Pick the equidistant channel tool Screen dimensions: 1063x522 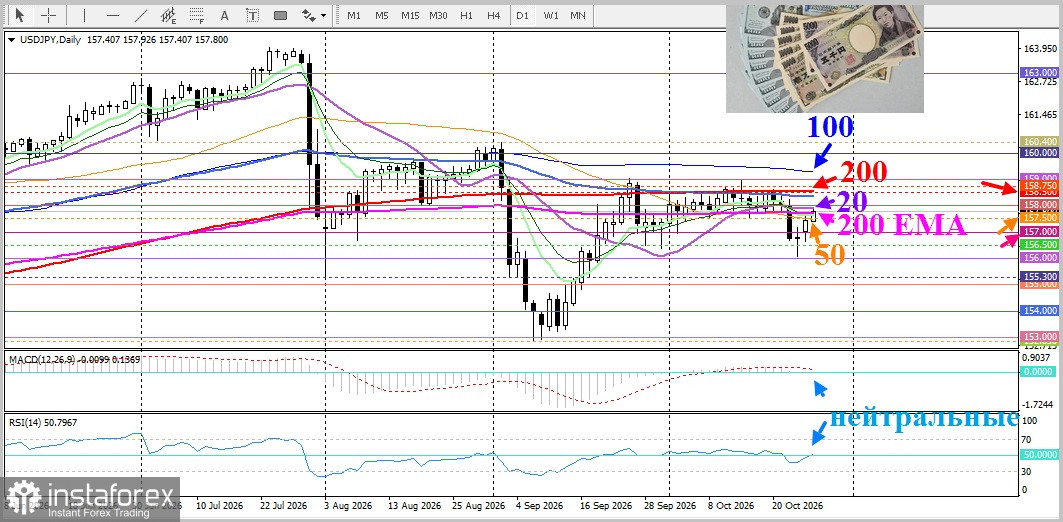pos(169,15)
